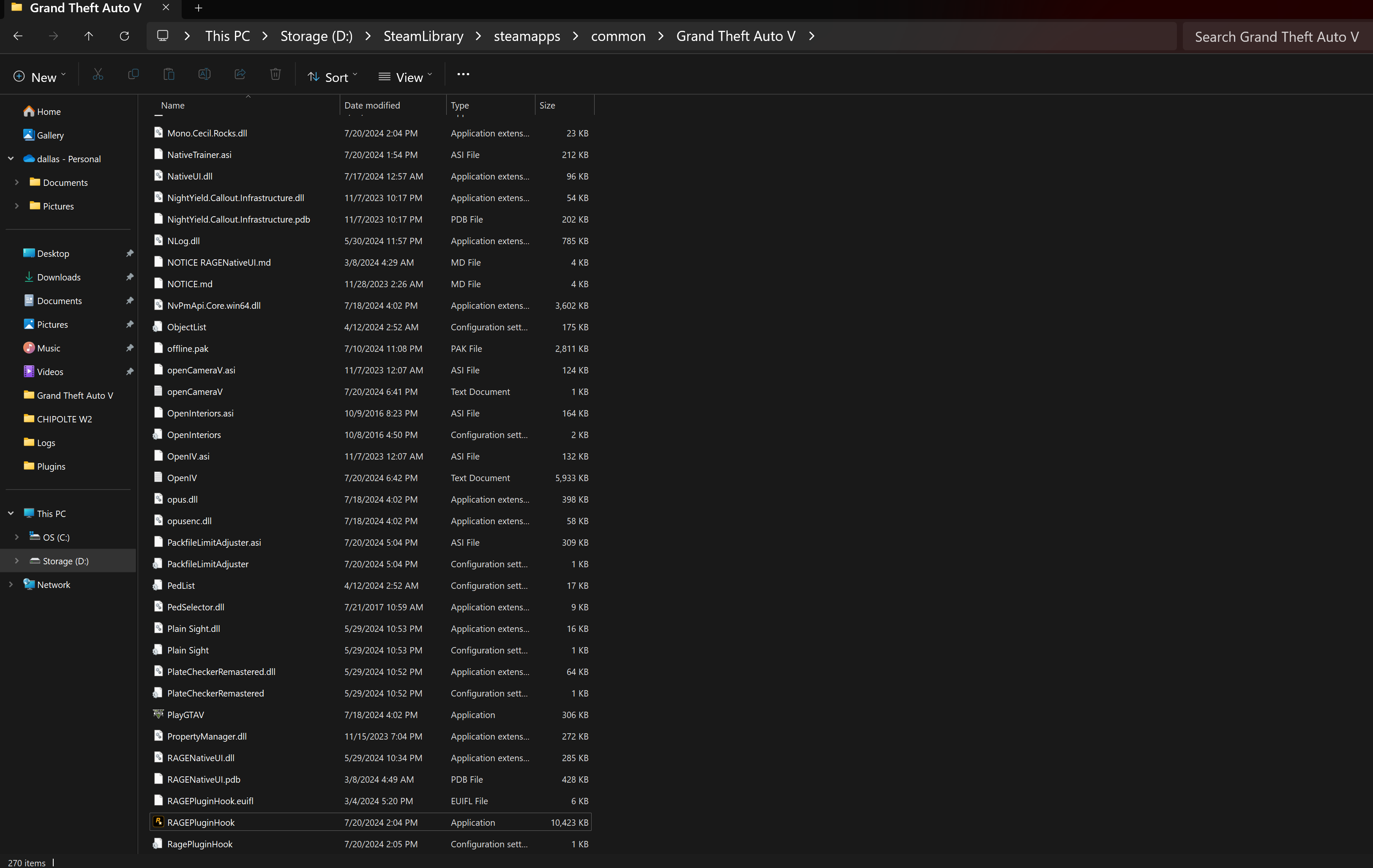The width and height of the screenshot is (1373, 868).
Task: Click the Cut scissors icon
Action: 98,75
